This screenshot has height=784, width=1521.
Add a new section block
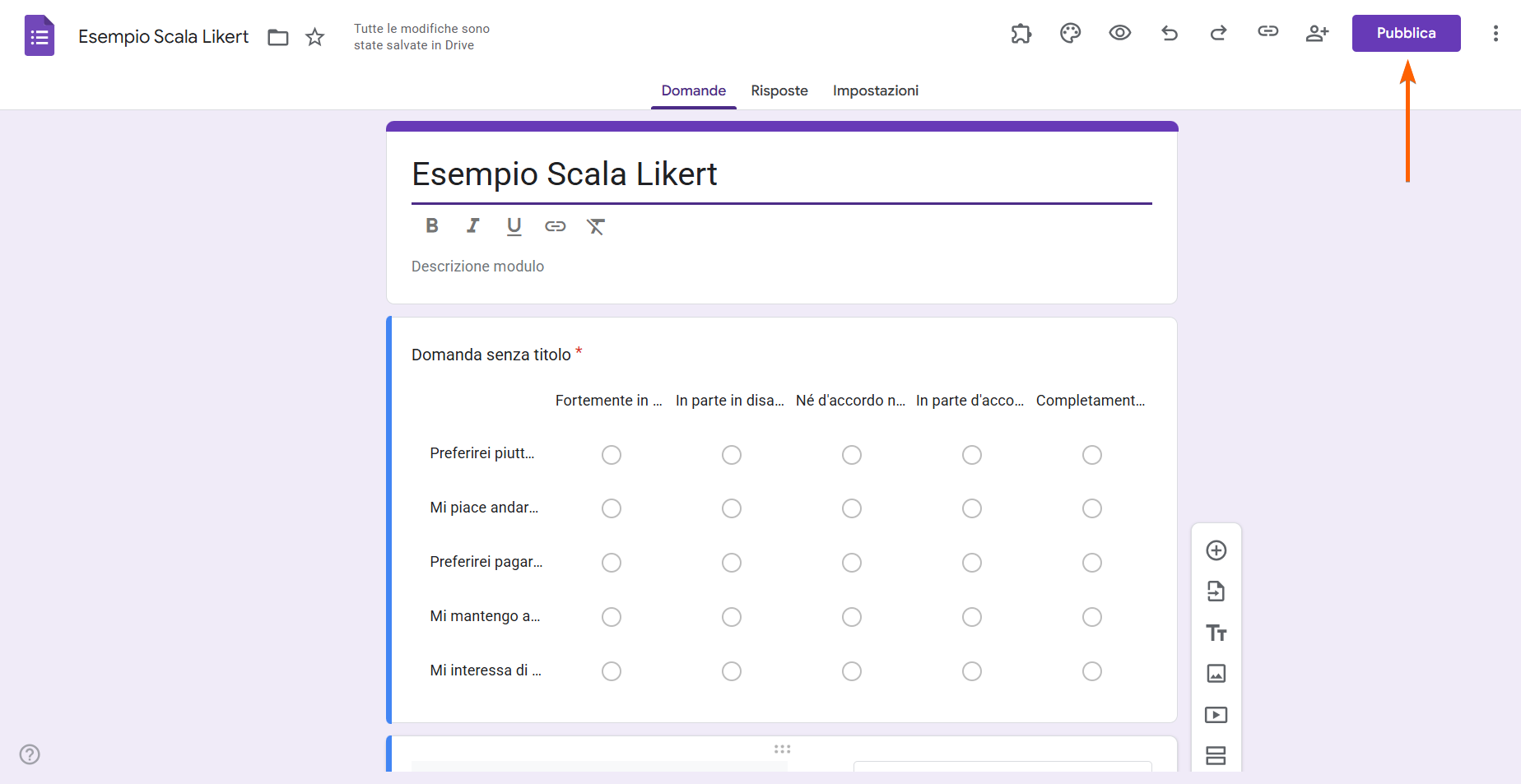coord(1216,755)
